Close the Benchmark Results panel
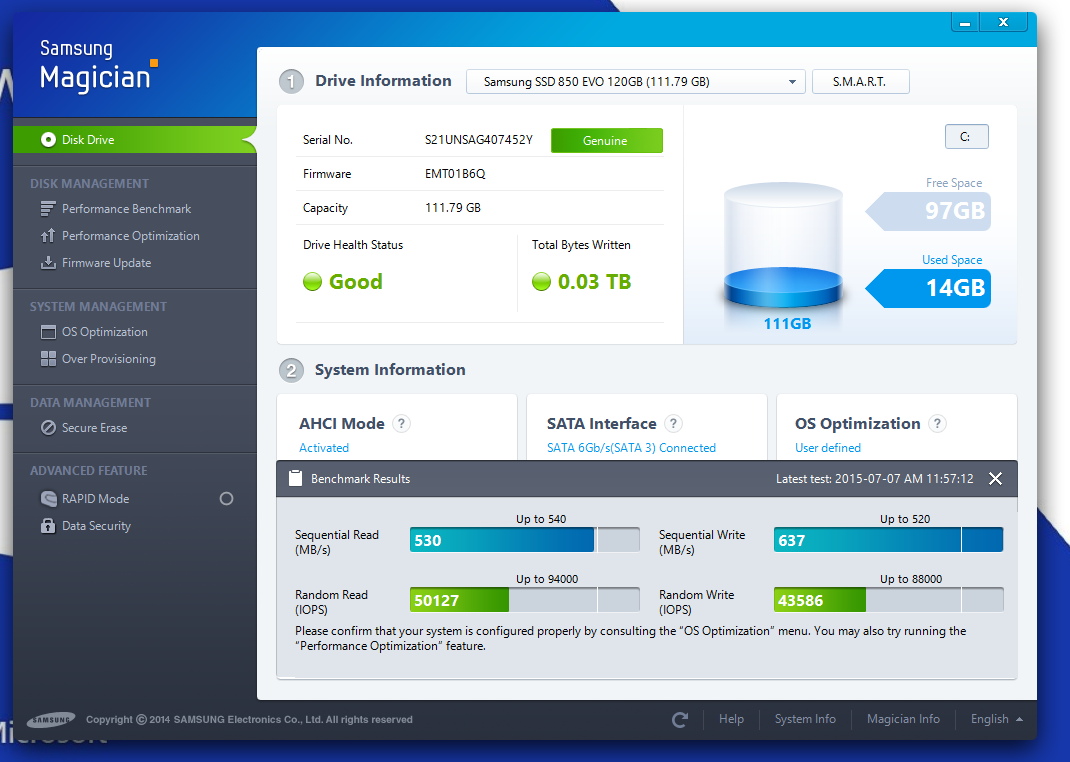1070x762 pixels. tap(996, 479)
